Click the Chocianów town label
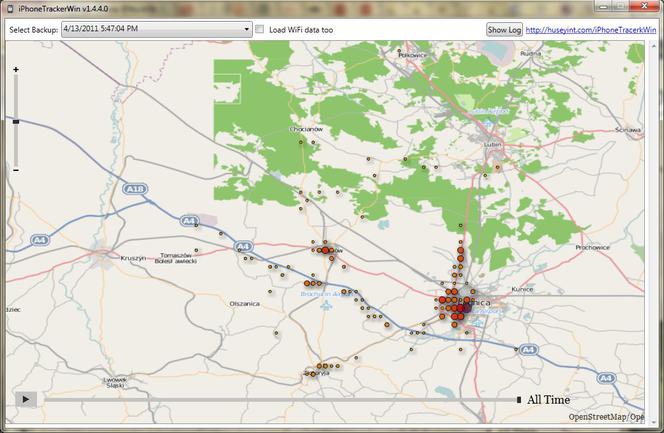664x433 pixels. pos(306,129)
